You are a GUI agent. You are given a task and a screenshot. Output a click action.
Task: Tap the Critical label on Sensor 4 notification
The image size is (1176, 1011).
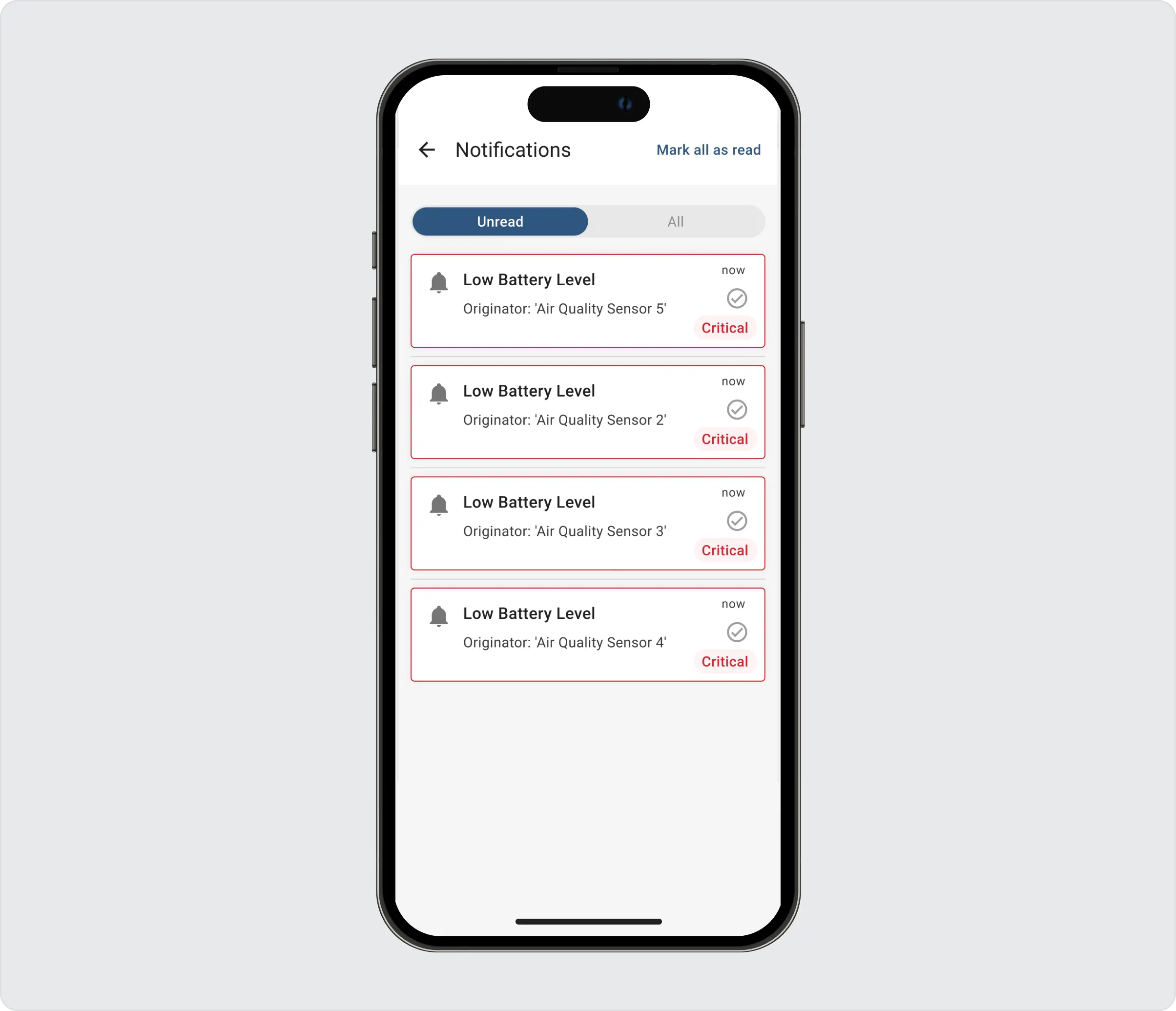(724, 661)
